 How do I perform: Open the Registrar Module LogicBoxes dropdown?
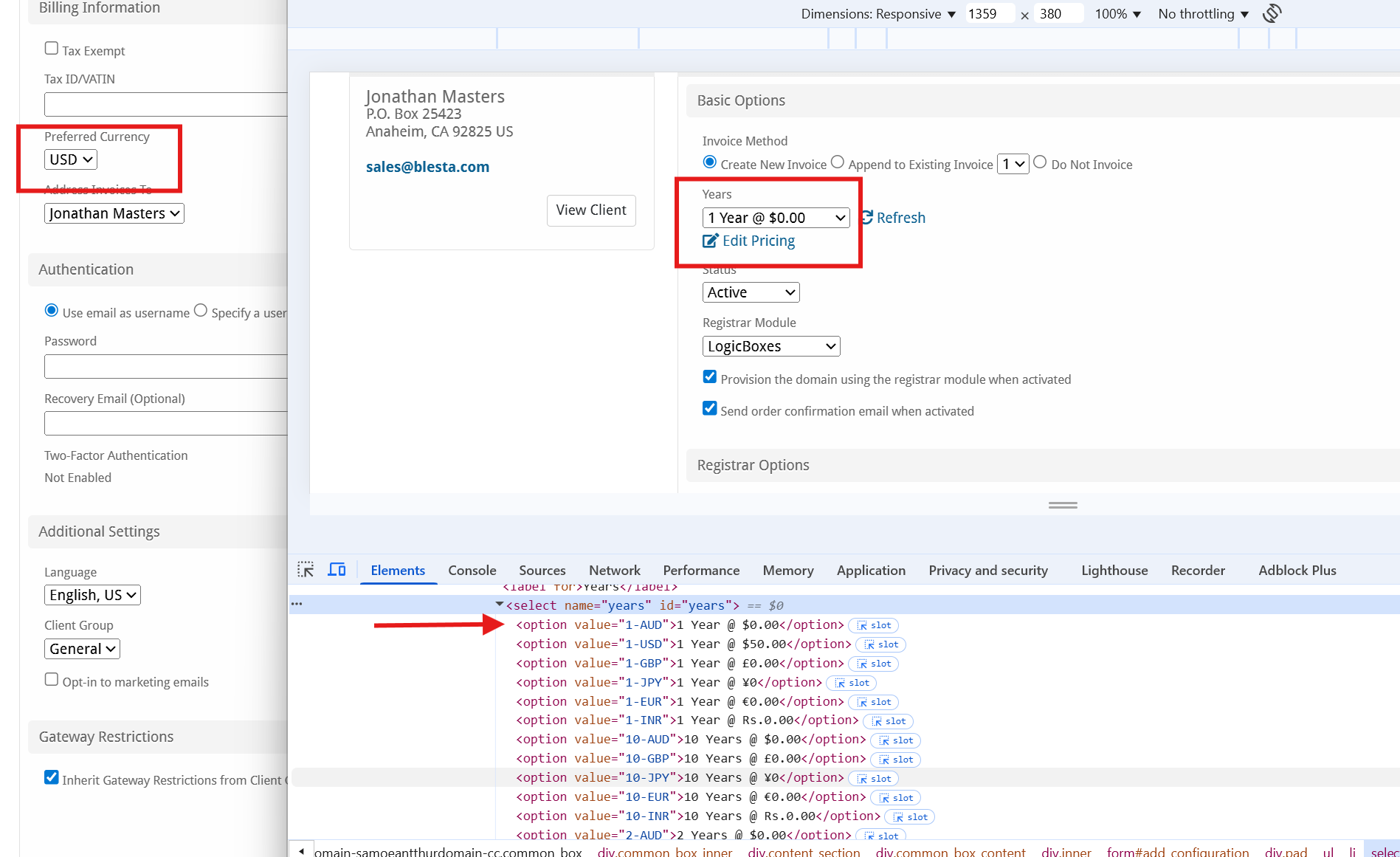click(771, 346)
